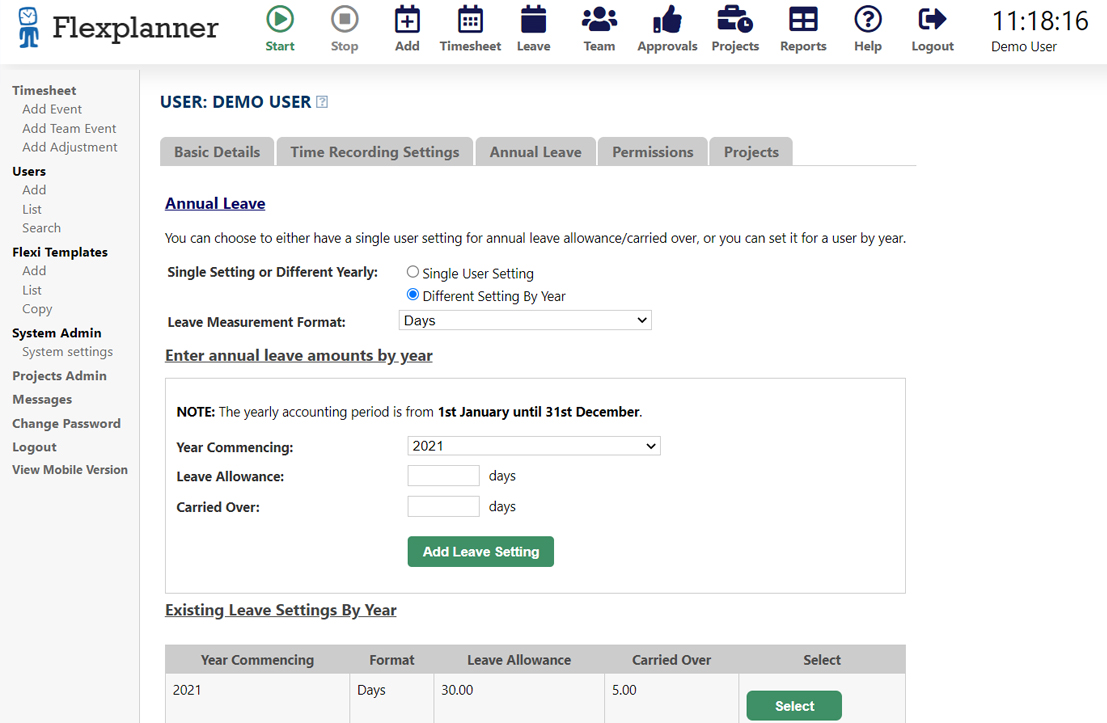Open Add Team Event in the sidebar
Screen dimensions: 1107x723
tap(69, 129)
